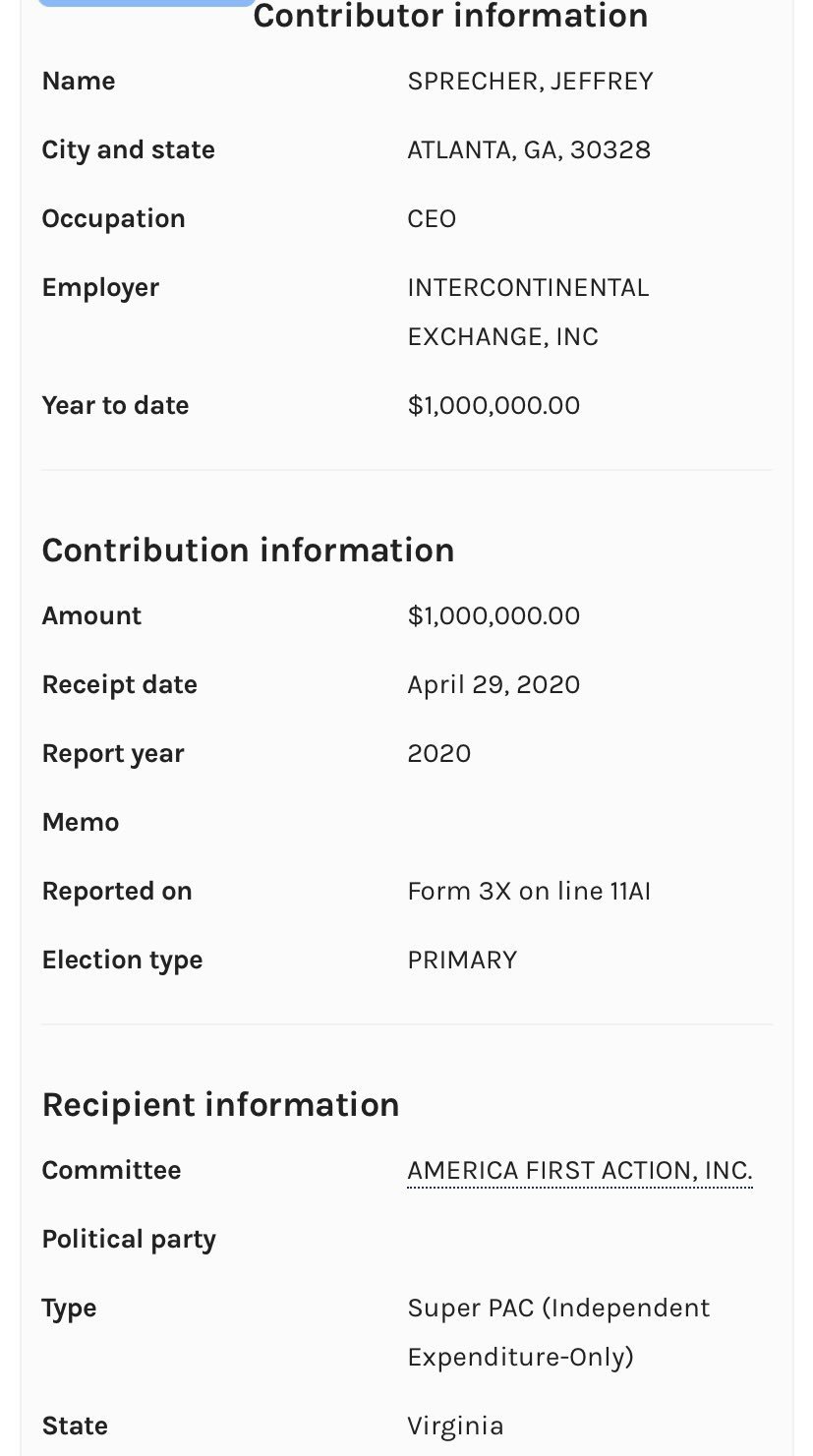Select the receipt date April 29, 2020
This screenshot has width=813, height=1456.
[494, 685]
